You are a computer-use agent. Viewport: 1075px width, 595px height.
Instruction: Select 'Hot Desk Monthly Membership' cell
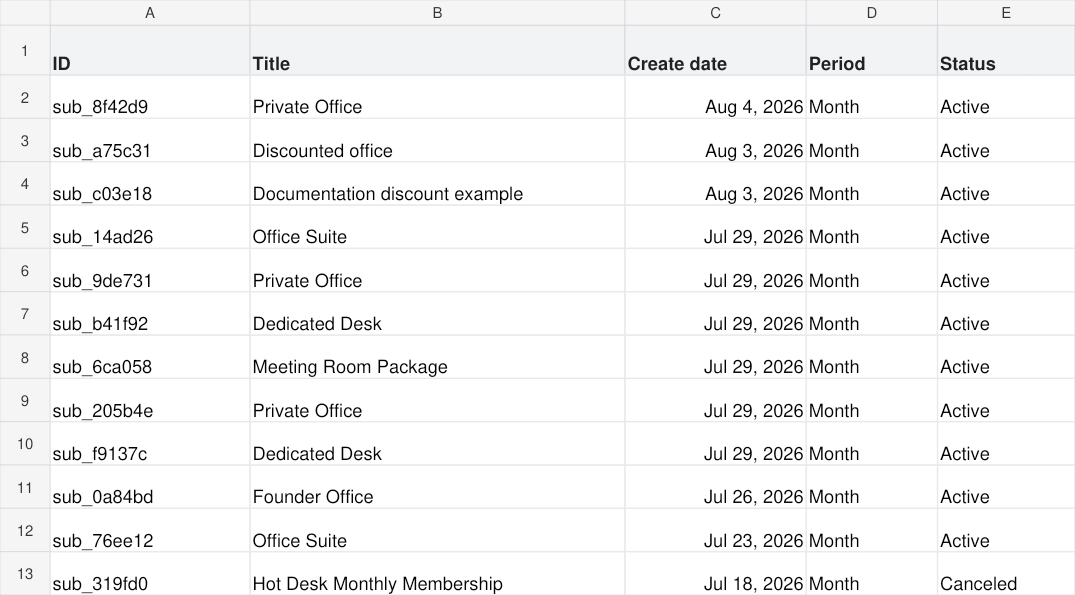pyautogui.click(x=437, y=574)
